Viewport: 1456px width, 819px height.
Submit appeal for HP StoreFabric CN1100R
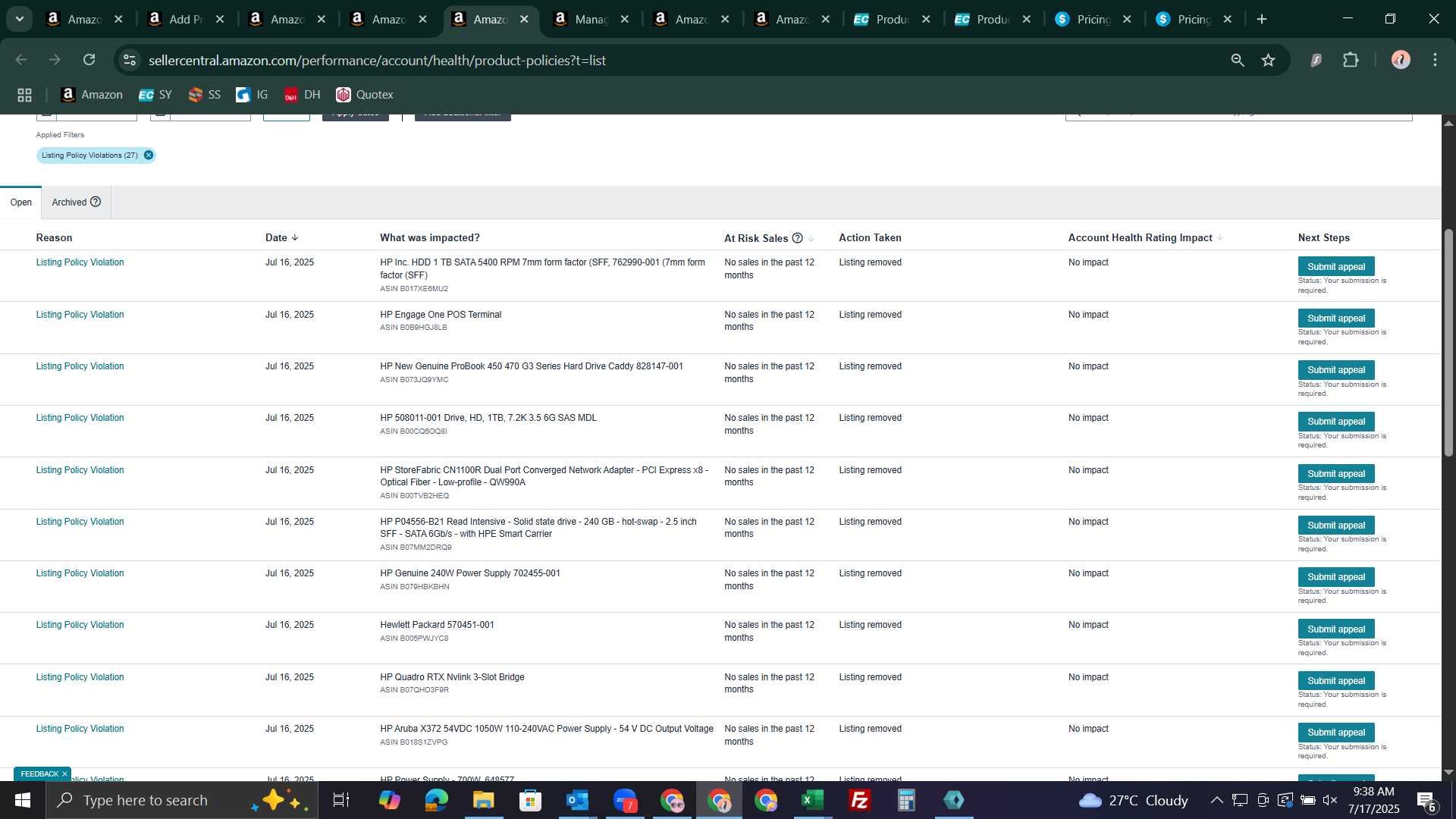1335,474
